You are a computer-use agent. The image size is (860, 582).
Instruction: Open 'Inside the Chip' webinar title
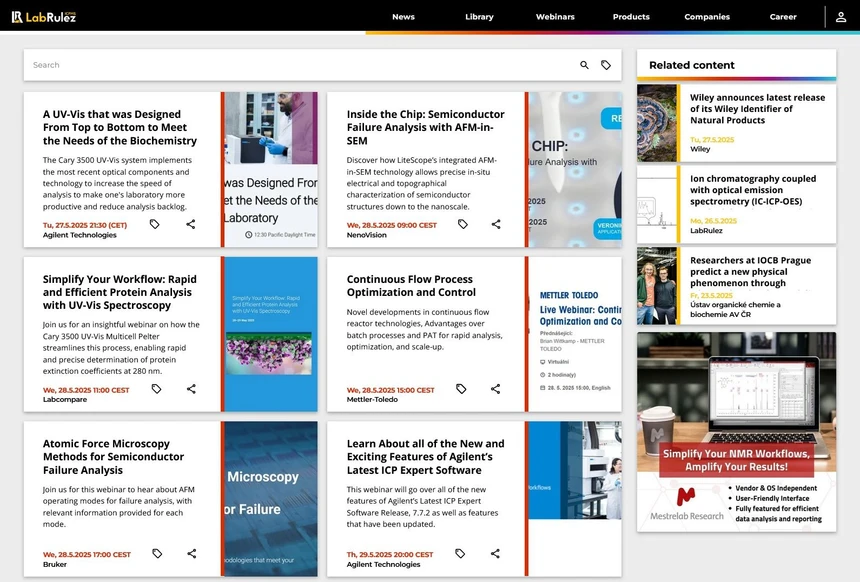tap(426, 127)
